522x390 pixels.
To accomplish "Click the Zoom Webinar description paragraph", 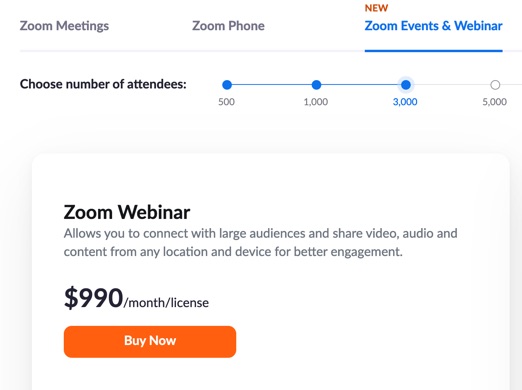I will point(260,242).
